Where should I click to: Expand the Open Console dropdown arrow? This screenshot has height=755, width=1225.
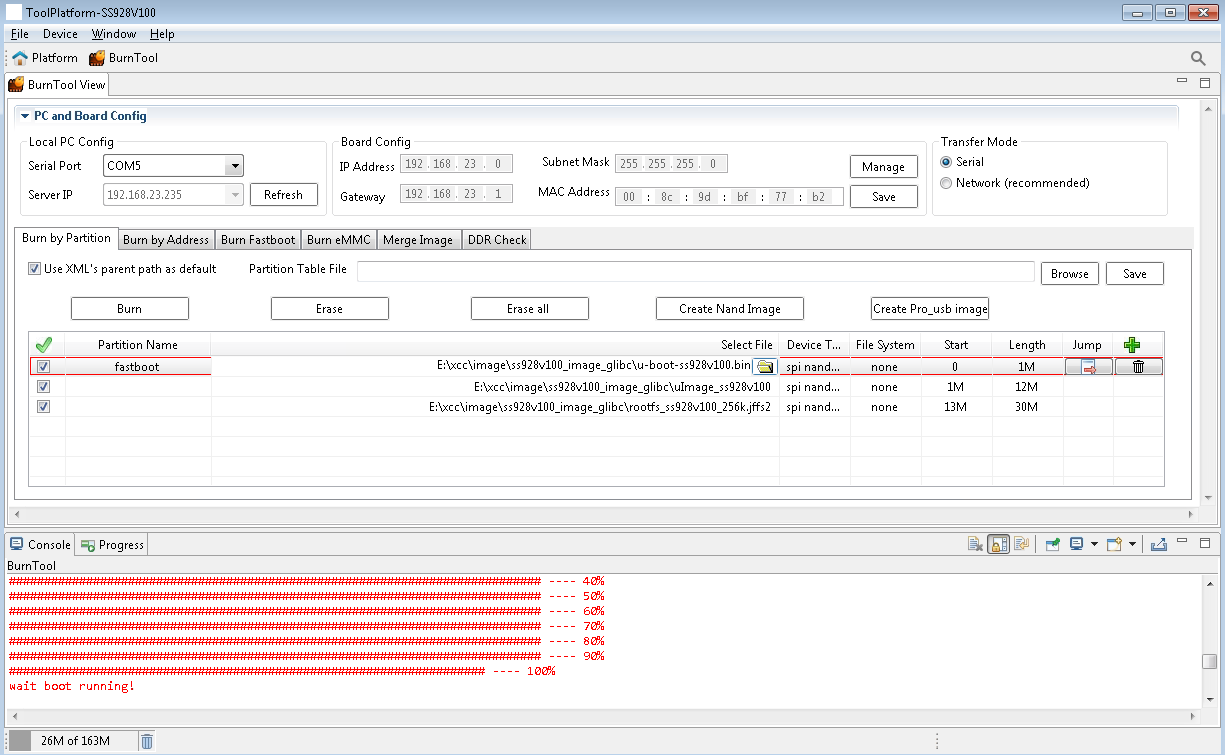(1132, 544)
